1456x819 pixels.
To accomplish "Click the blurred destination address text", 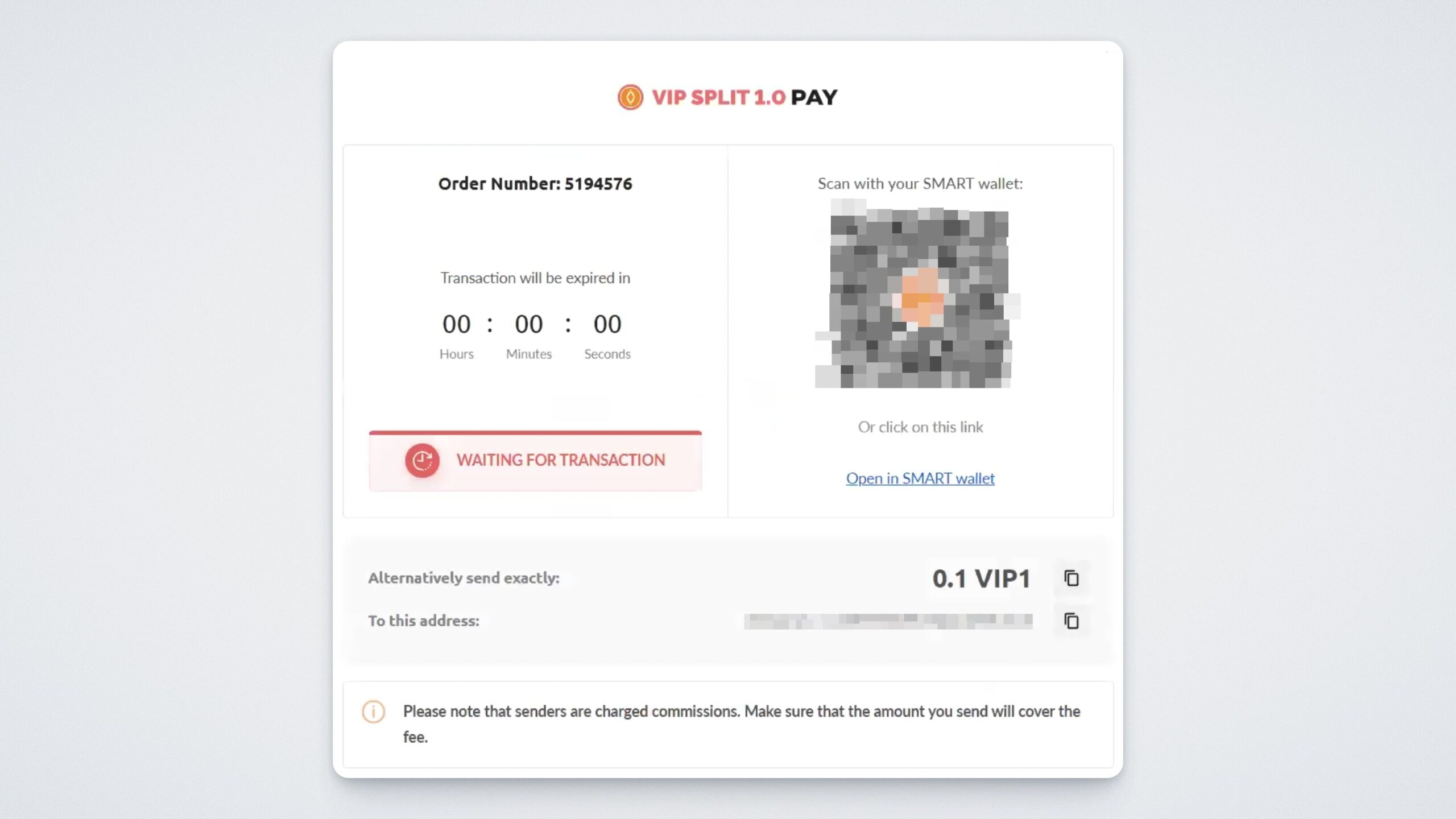I will [x=888, y=621].
